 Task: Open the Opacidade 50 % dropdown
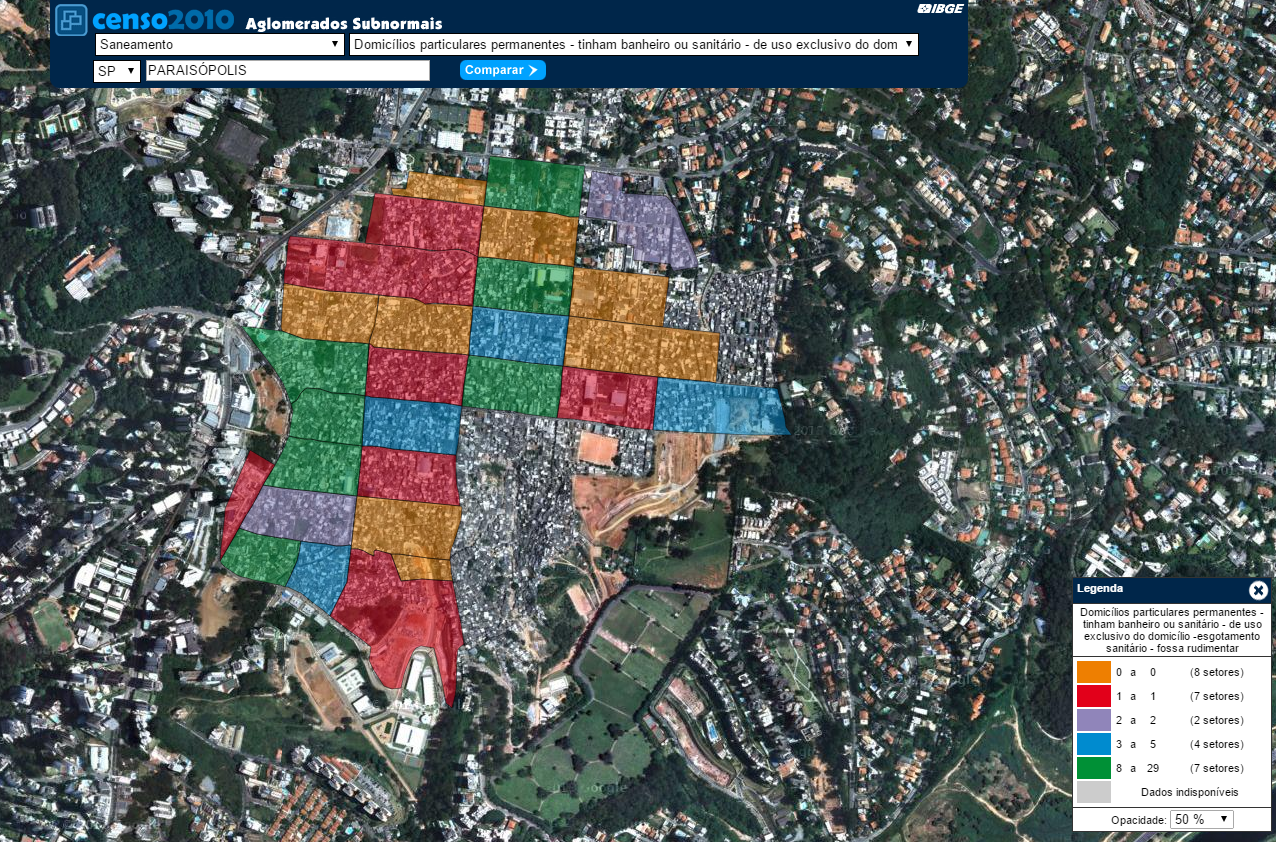pyautogui.click(x=1202, y=819)
